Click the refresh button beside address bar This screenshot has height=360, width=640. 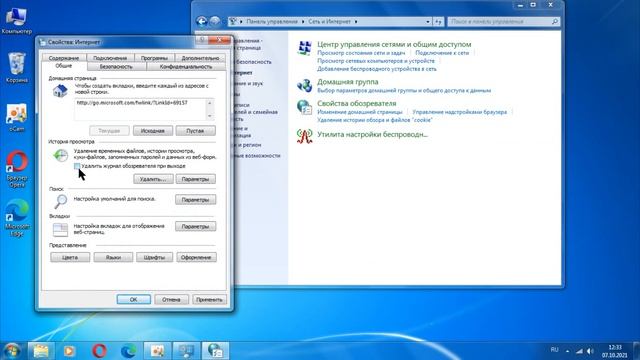pos(438,22)
